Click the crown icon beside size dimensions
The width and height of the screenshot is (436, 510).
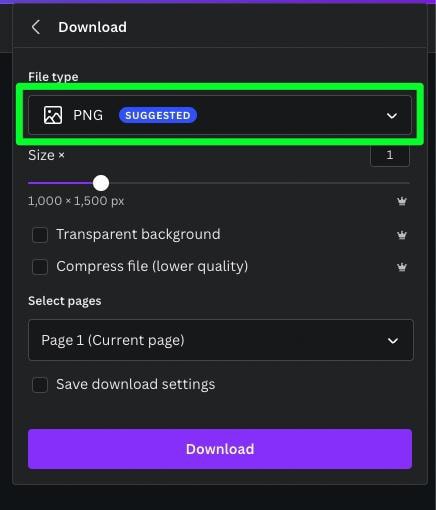click(402, 201)
